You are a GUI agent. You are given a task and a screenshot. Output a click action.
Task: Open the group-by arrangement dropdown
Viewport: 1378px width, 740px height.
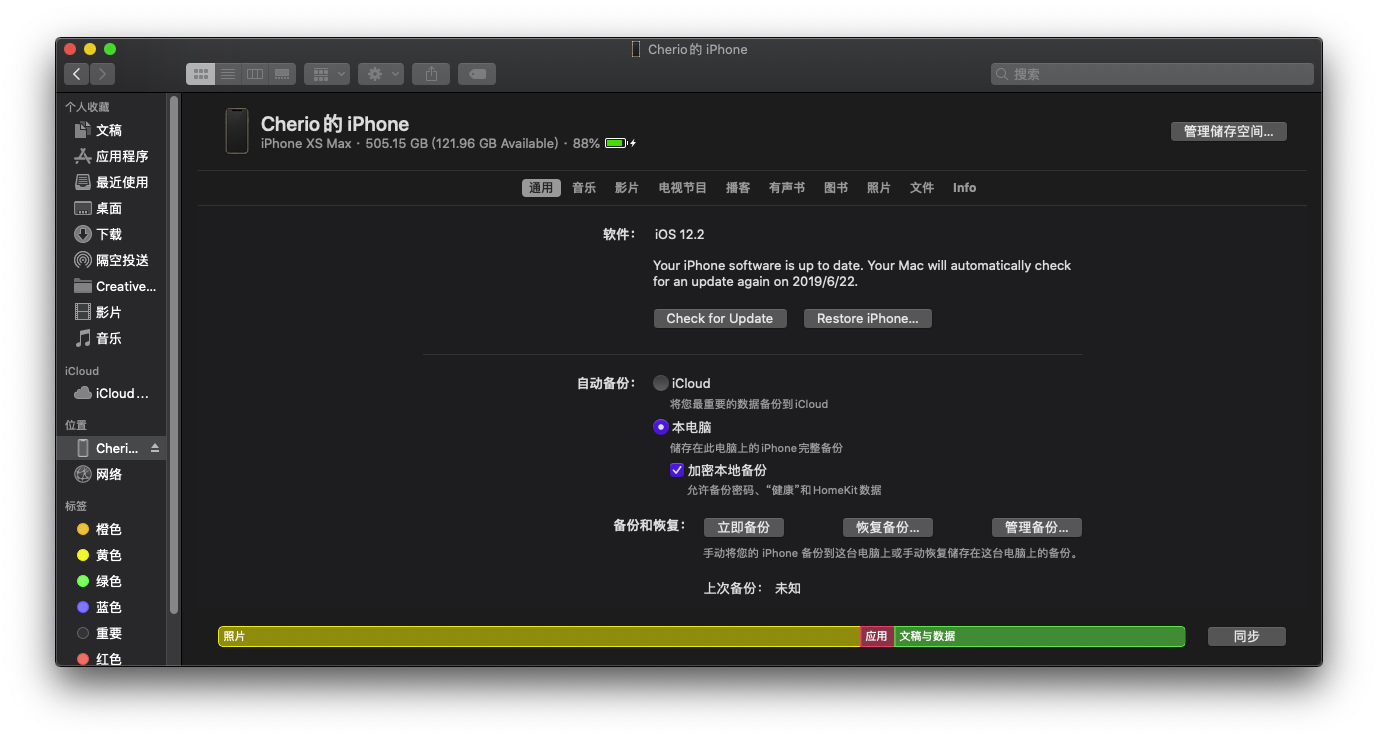(x=326, y=74)
